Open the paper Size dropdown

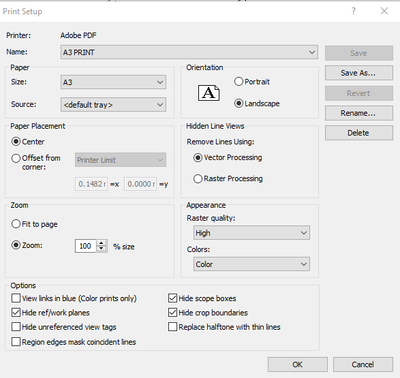pyautogui.click(x=113, y=82)
